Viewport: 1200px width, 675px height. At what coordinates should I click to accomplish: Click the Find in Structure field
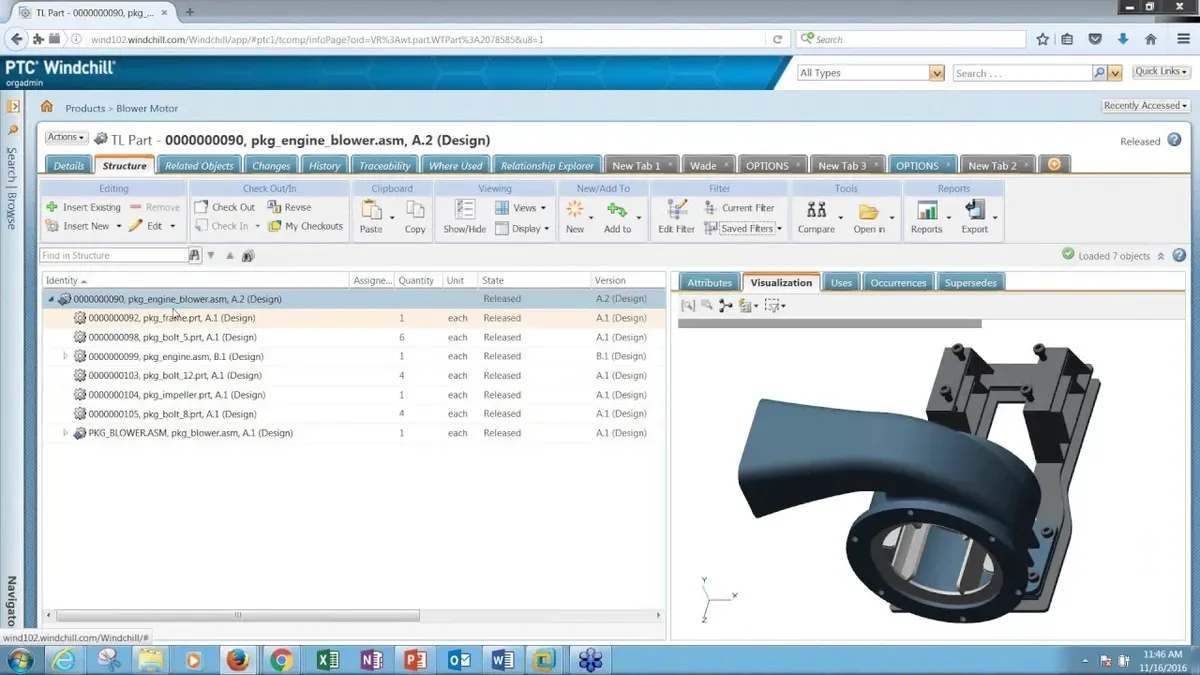click(x=113, y=256)
